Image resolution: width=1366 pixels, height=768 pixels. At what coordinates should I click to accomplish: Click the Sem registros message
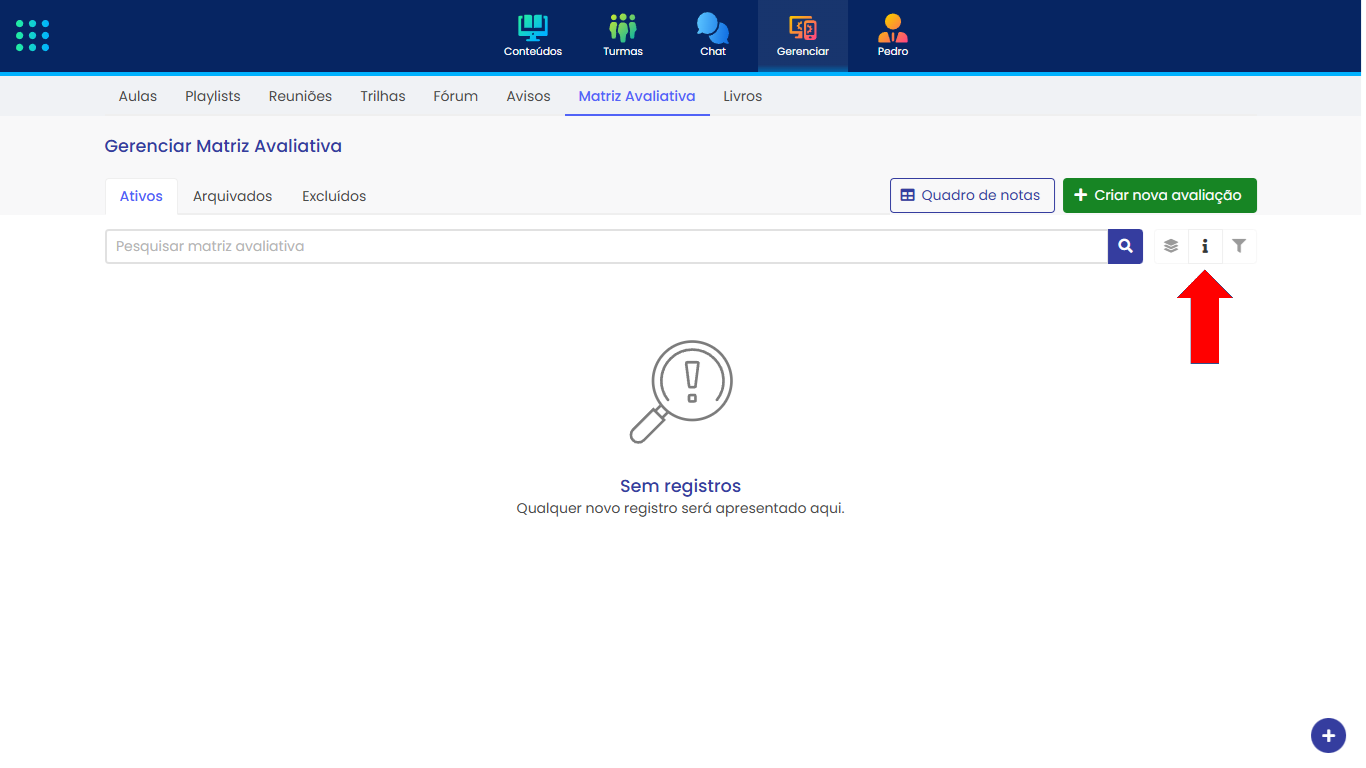680,486
